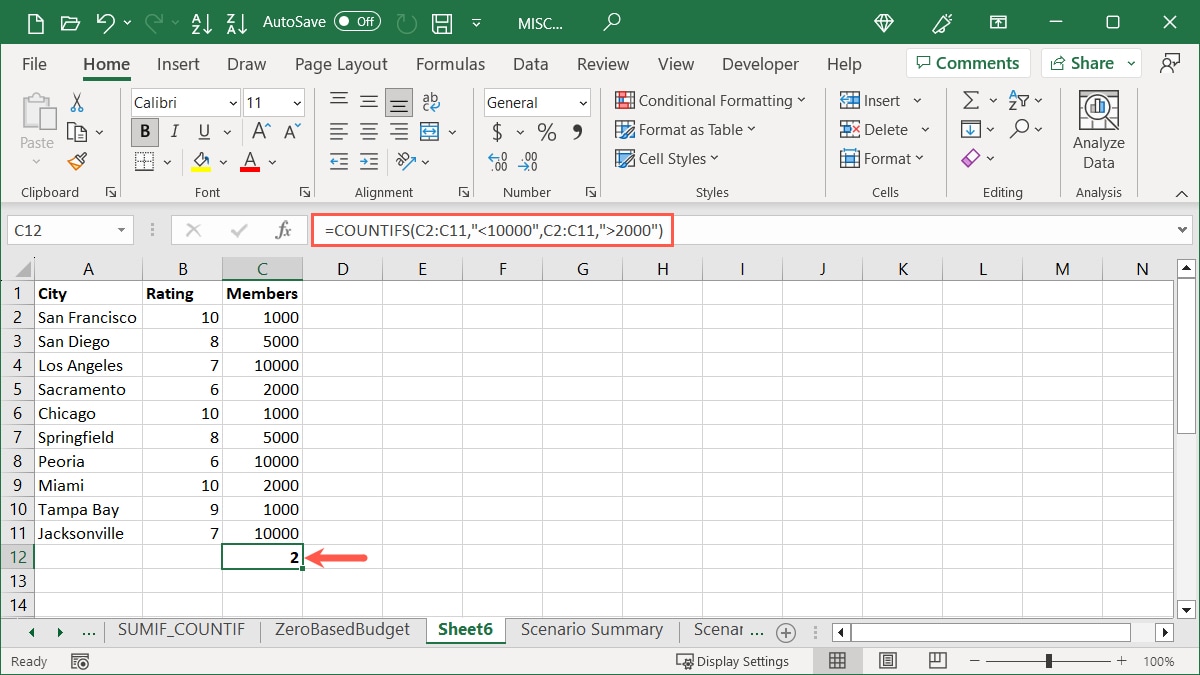Open the Comments pane
1200x675 pixels.
tap(968, 62)
